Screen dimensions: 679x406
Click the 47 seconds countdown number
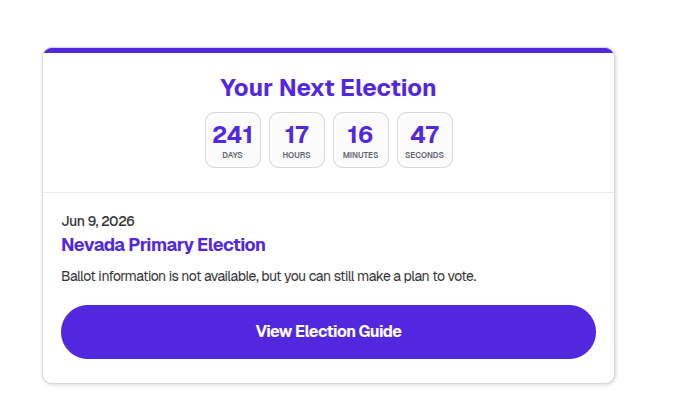(x=425, y=135)
